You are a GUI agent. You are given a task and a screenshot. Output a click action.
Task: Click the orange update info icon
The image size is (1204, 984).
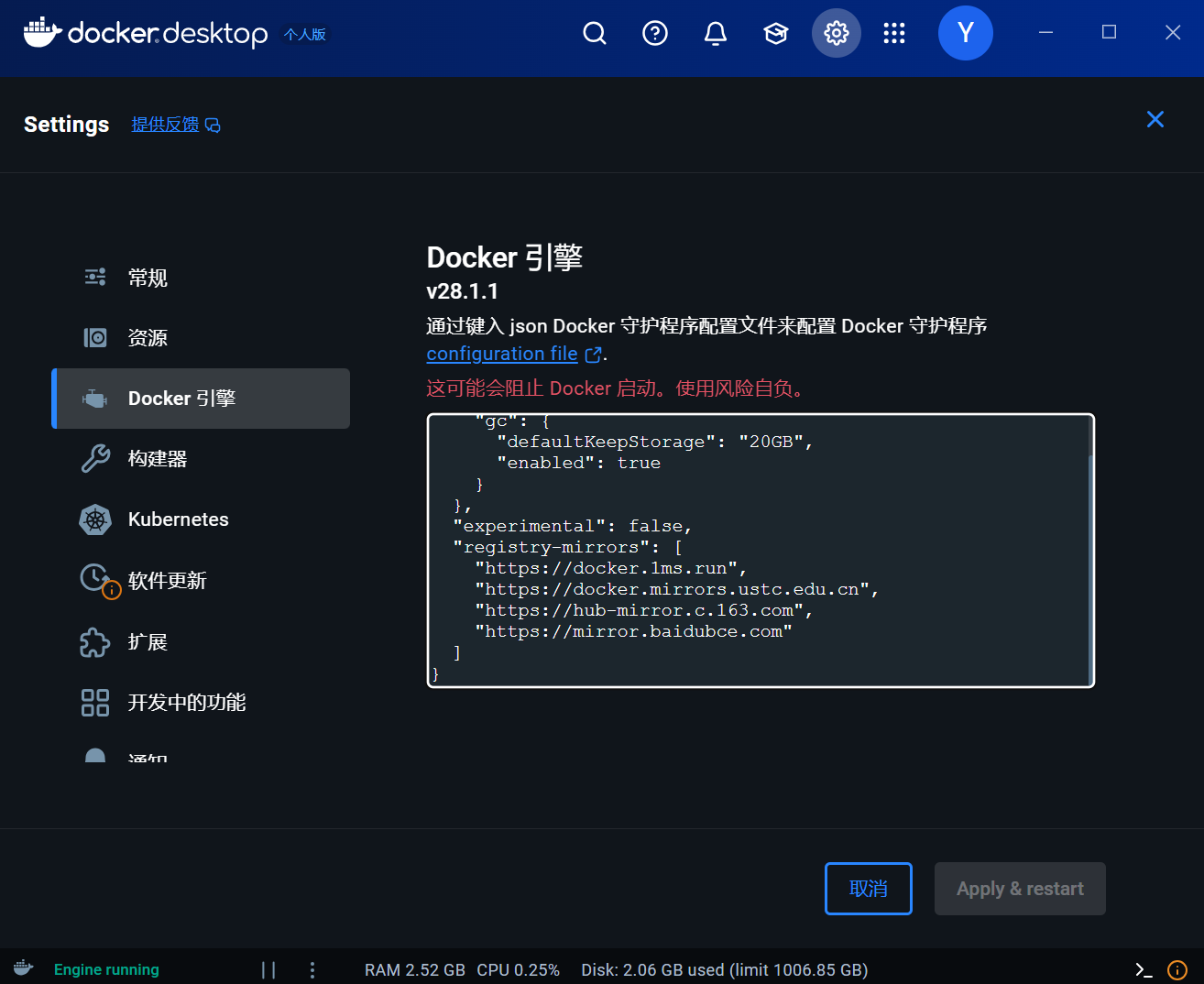pyautogui.click(x=1177, y=969)
